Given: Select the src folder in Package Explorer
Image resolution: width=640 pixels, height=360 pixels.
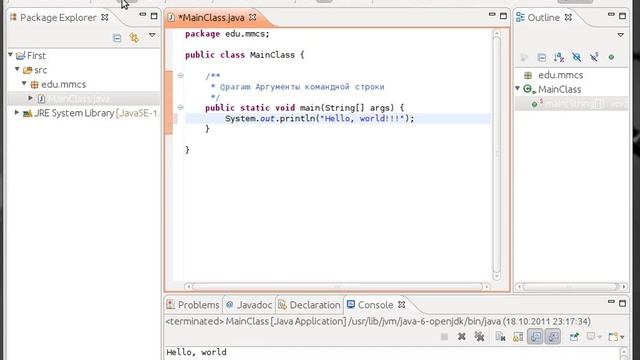Looking at the screenshot, I should (40, 70).
